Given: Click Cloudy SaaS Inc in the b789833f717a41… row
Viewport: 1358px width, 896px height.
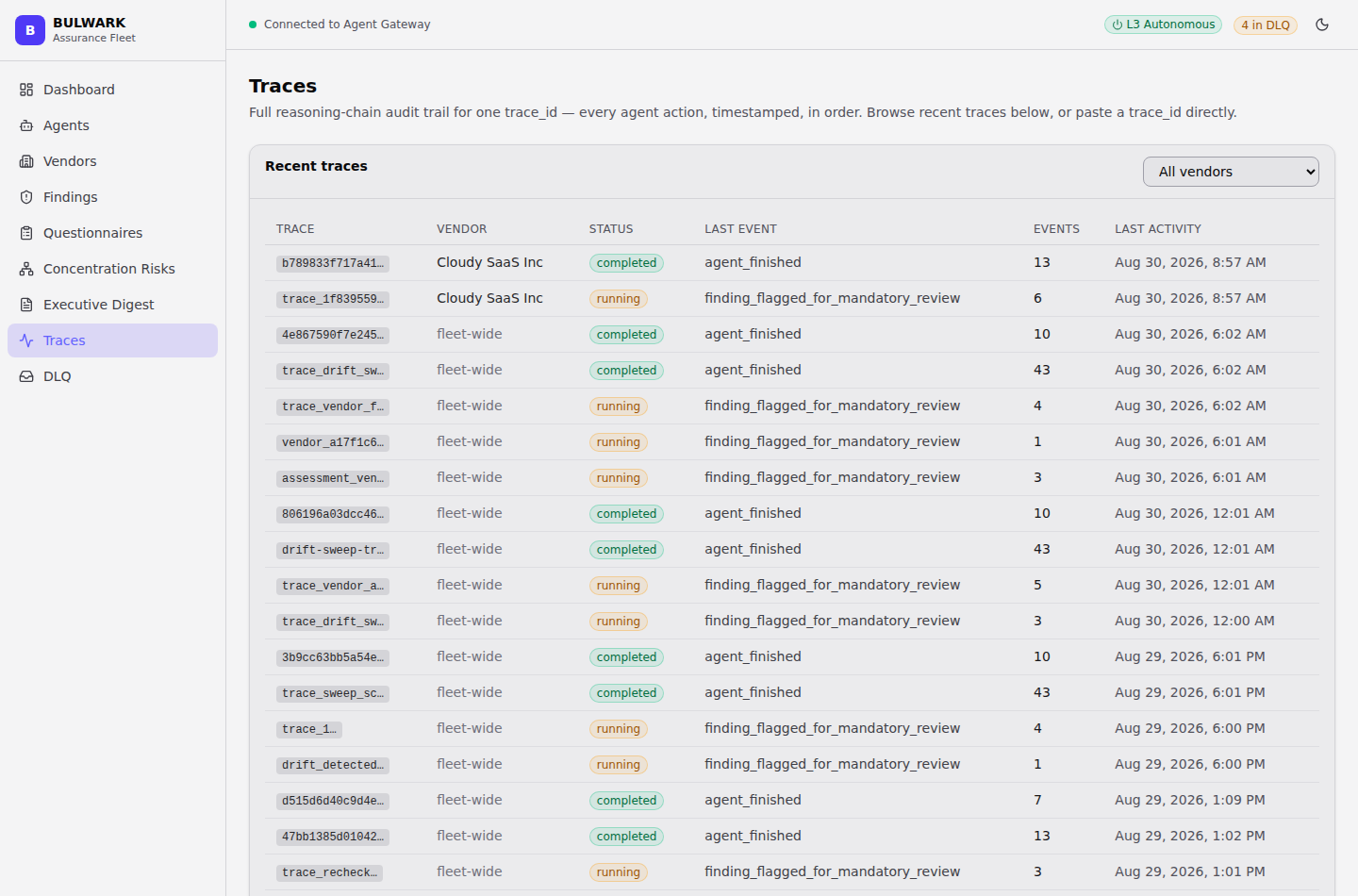Looking at the screenshot, I should (x=489, y=262).
